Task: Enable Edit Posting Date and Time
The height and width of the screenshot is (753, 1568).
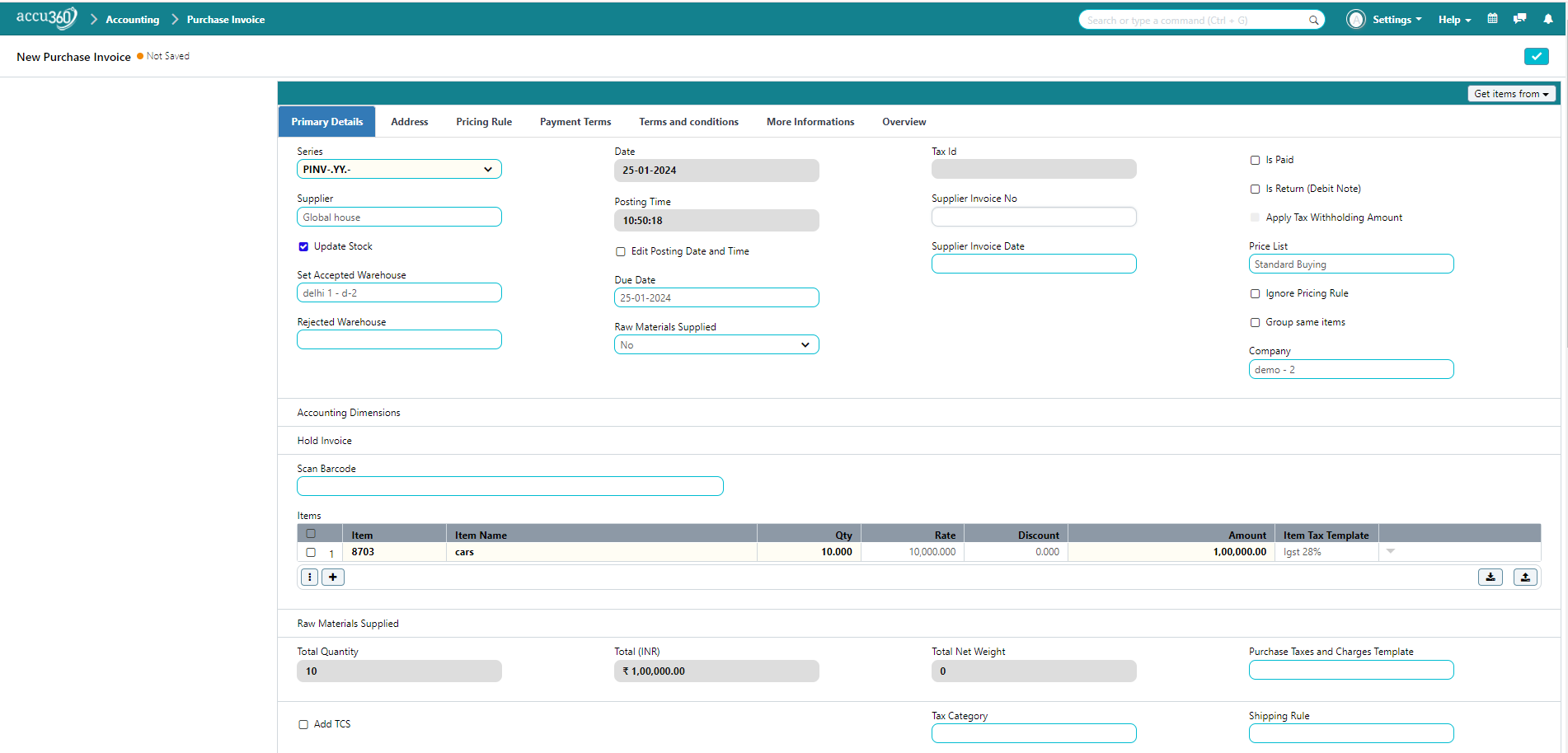Action: click(x=621, y=251)
